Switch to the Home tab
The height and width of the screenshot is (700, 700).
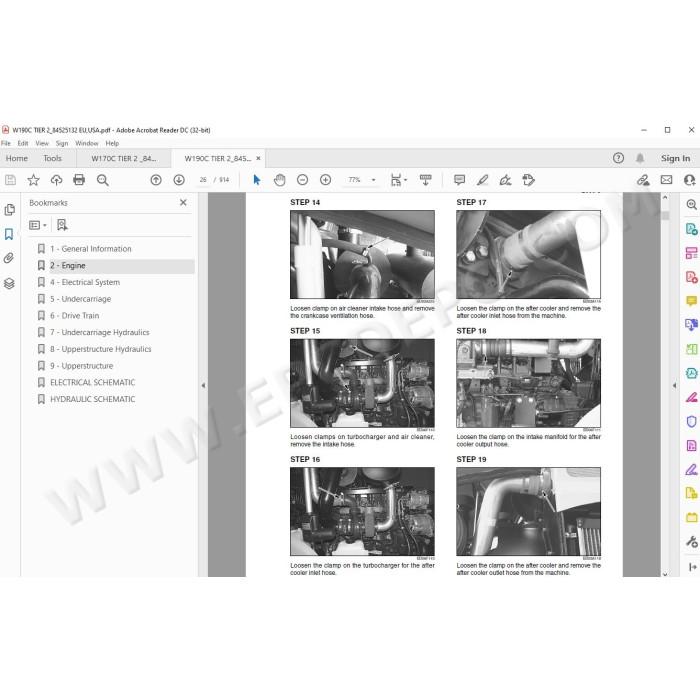click(17, 158)
